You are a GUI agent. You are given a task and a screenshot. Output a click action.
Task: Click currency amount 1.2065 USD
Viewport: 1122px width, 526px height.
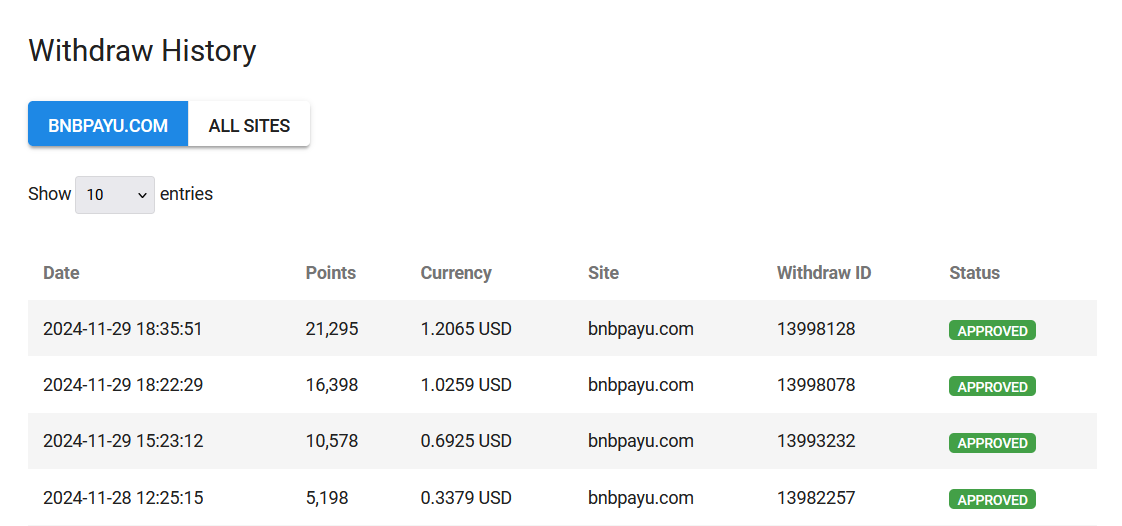point(467,328)
